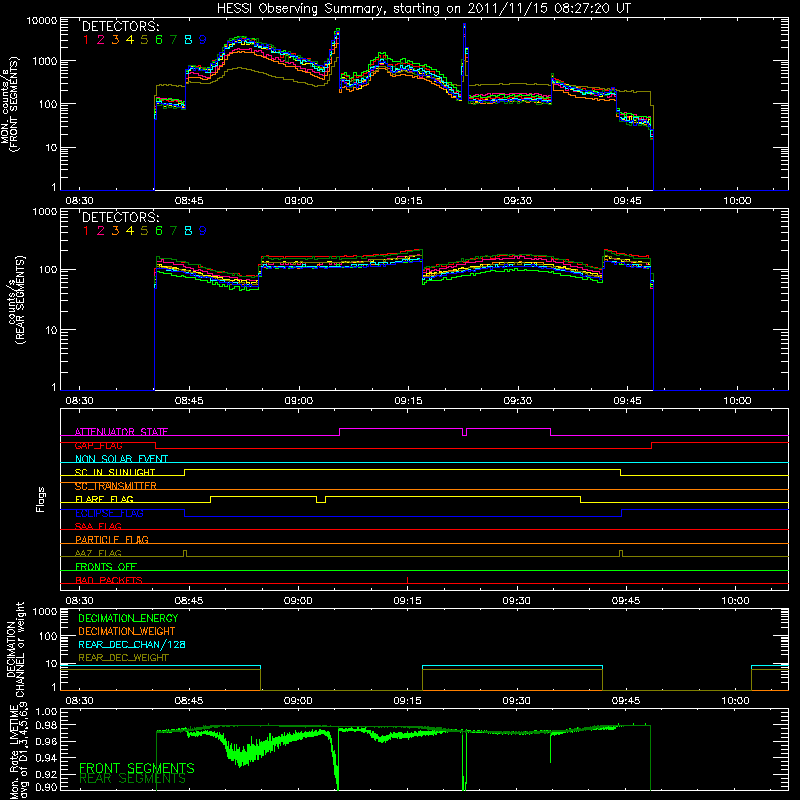Click the 0.90 livetime axis tick label
This screenshot has width=800, height=800.
(x=46, y=787)
